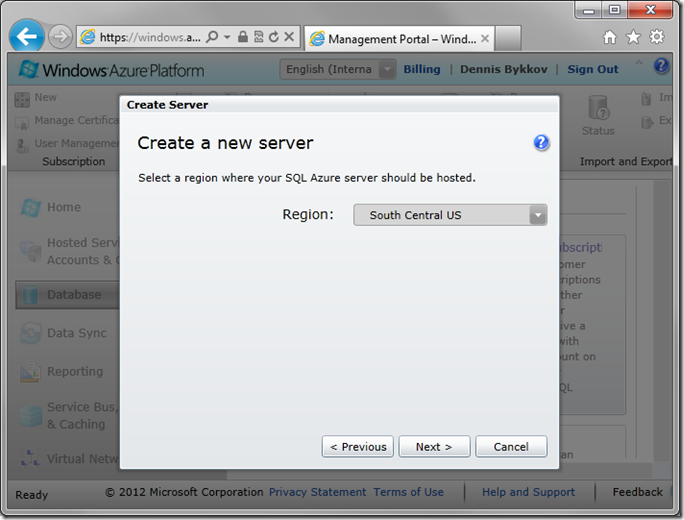This screenshot has height=520, width=684.
Task: Click the help question mark in Create Server dialog
Action: [541, 143]
